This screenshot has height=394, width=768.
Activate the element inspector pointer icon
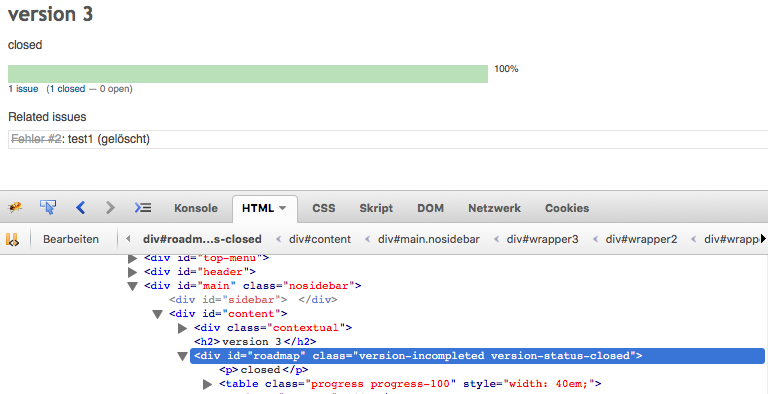click(x=48, y=208)
